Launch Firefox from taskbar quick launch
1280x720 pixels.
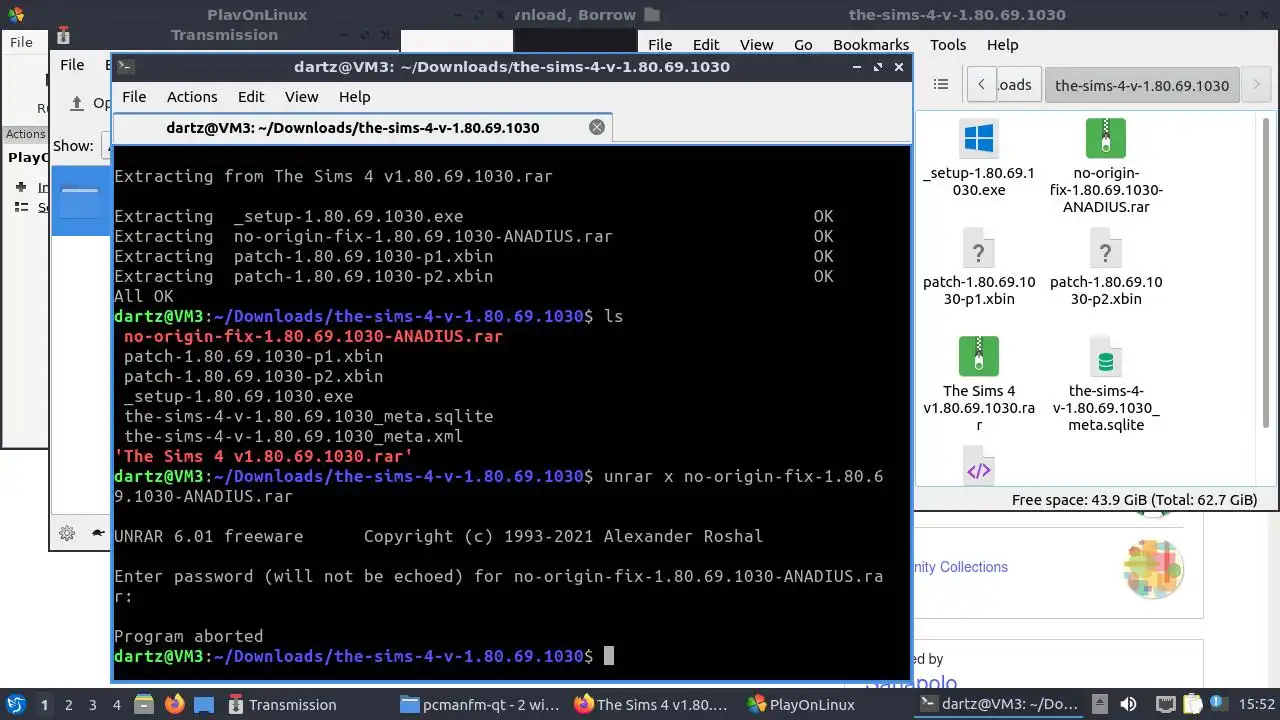(175, 704)
